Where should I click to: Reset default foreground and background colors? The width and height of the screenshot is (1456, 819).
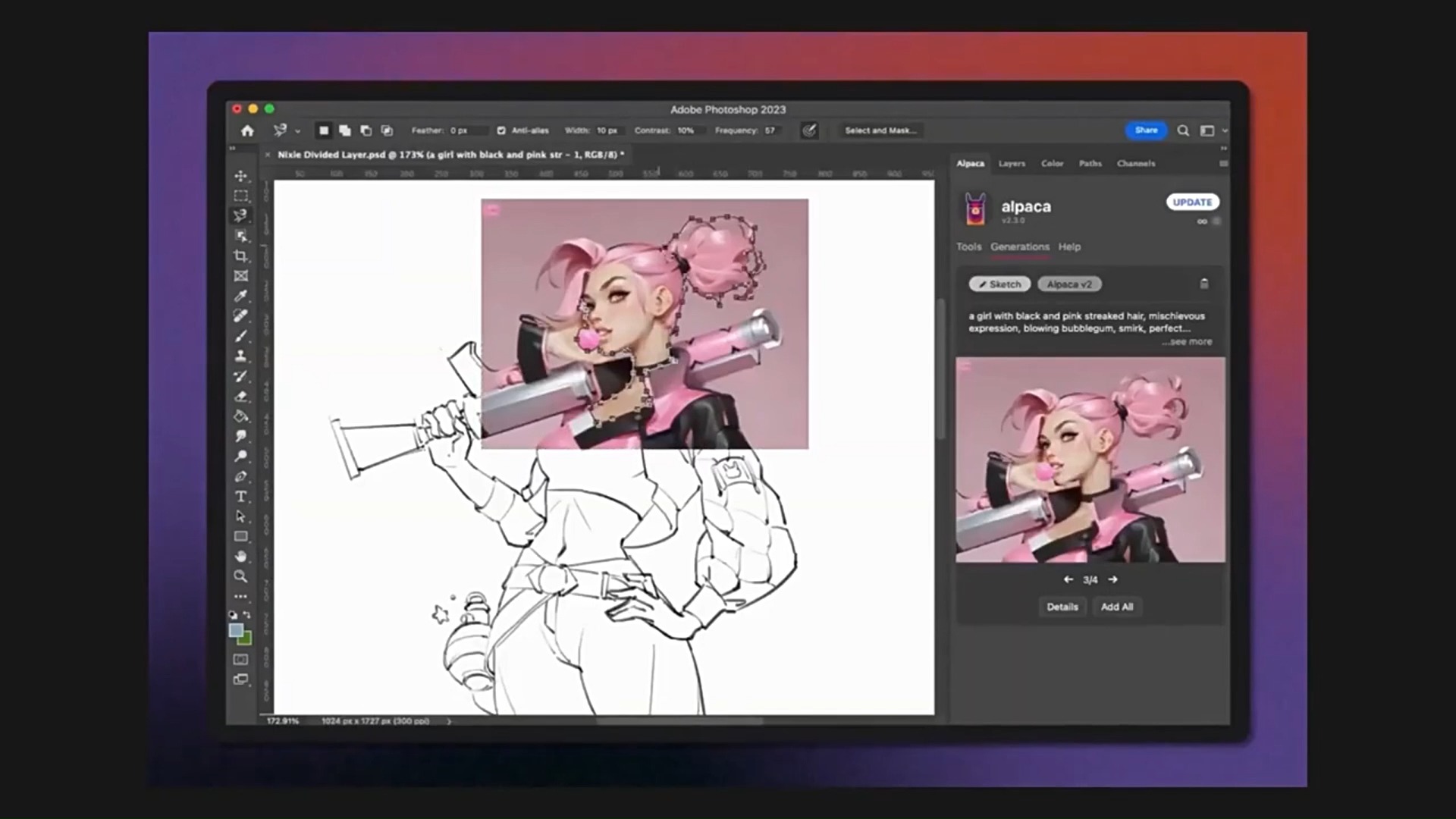pos(234,615)
